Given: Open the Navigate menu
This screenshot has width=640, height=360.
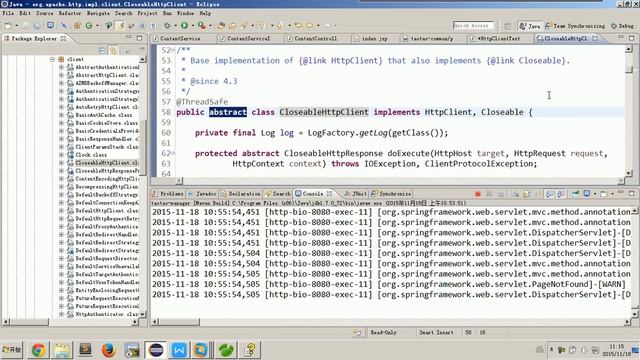Looking at the screenshot, I should pos(98,13).
